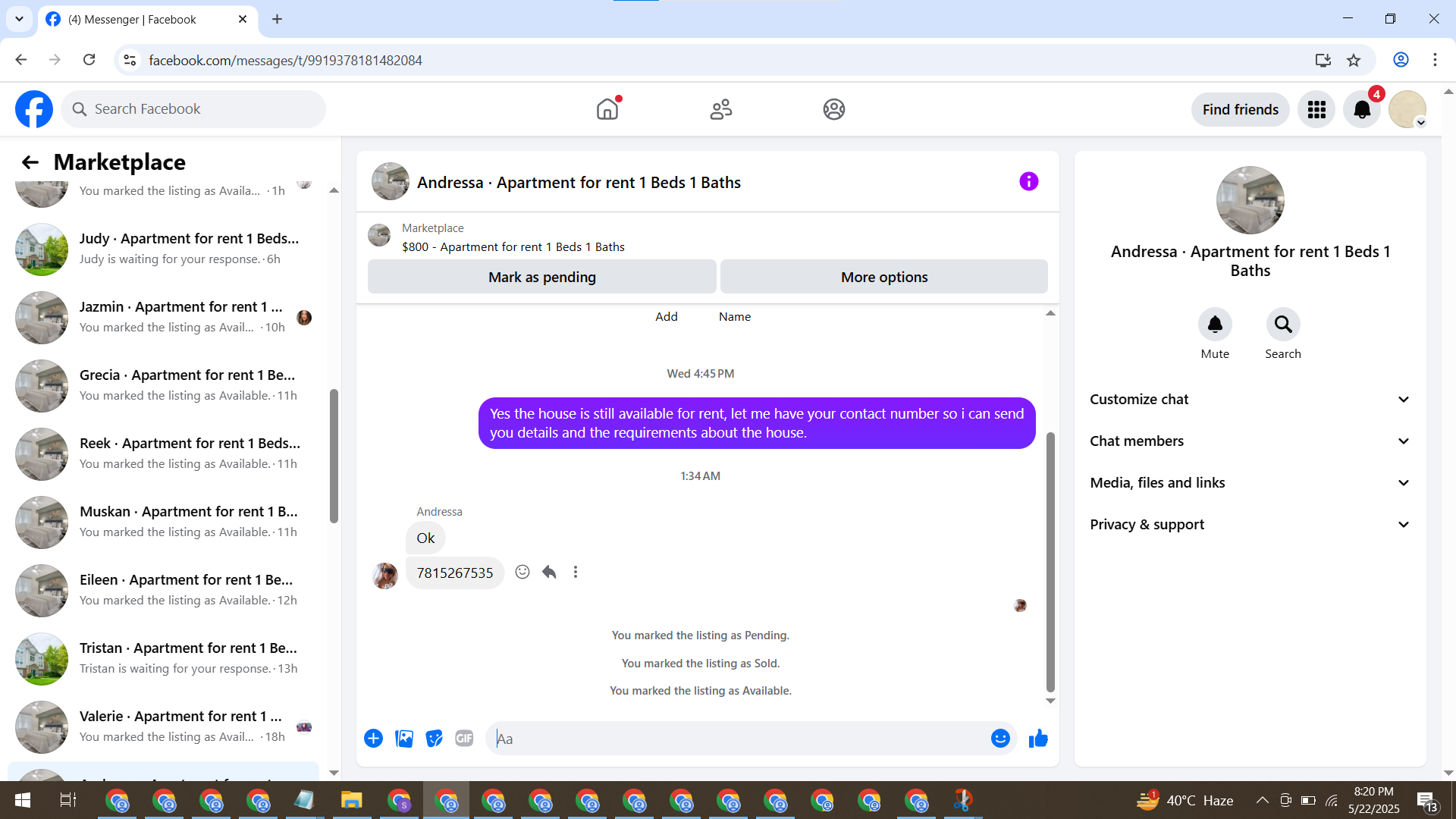Attach a photo file in composer

(404, 739)
